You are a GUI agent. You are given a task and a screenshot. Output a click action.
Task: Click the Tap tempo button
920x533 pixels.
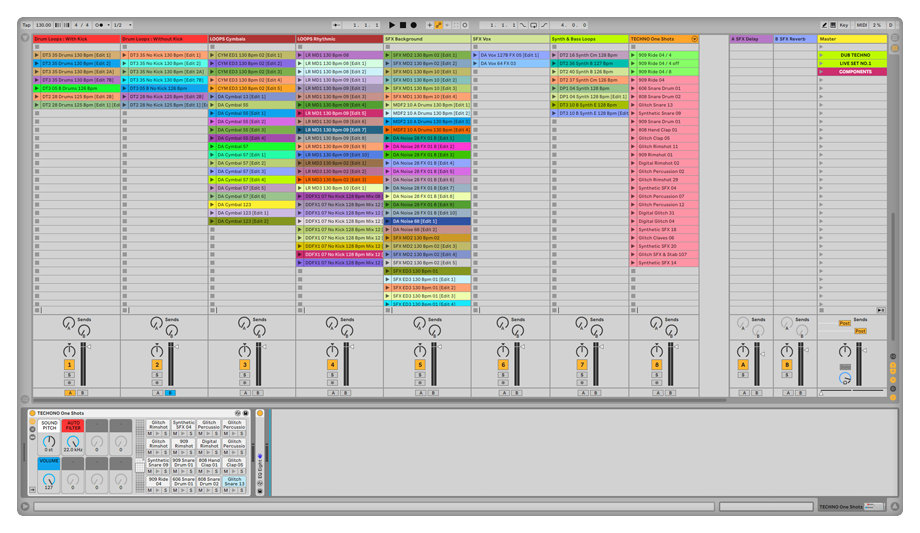(x=26, y=25)
